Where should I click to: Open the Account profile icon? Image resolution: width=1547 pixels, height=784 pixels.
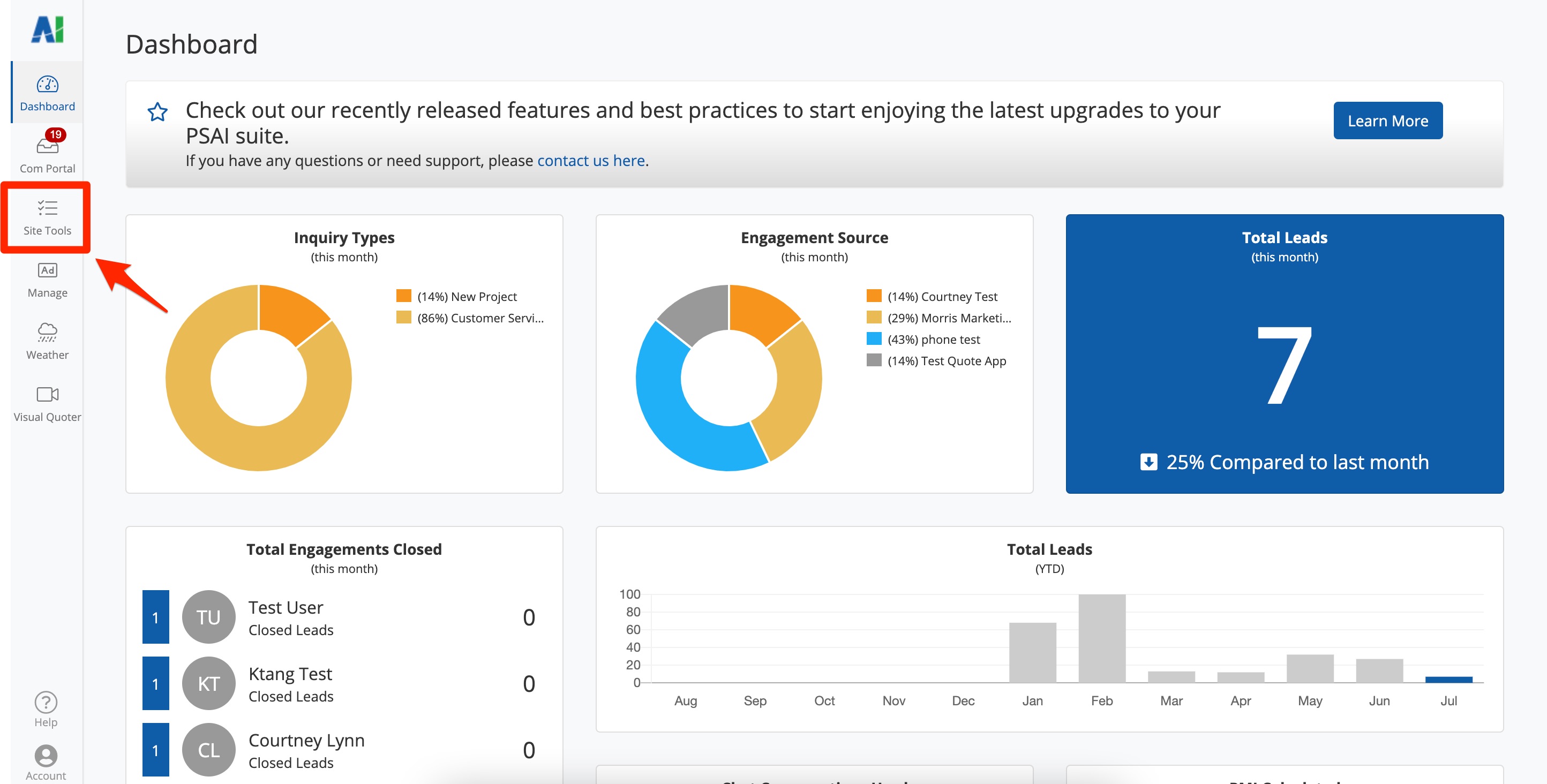[46, 755]
